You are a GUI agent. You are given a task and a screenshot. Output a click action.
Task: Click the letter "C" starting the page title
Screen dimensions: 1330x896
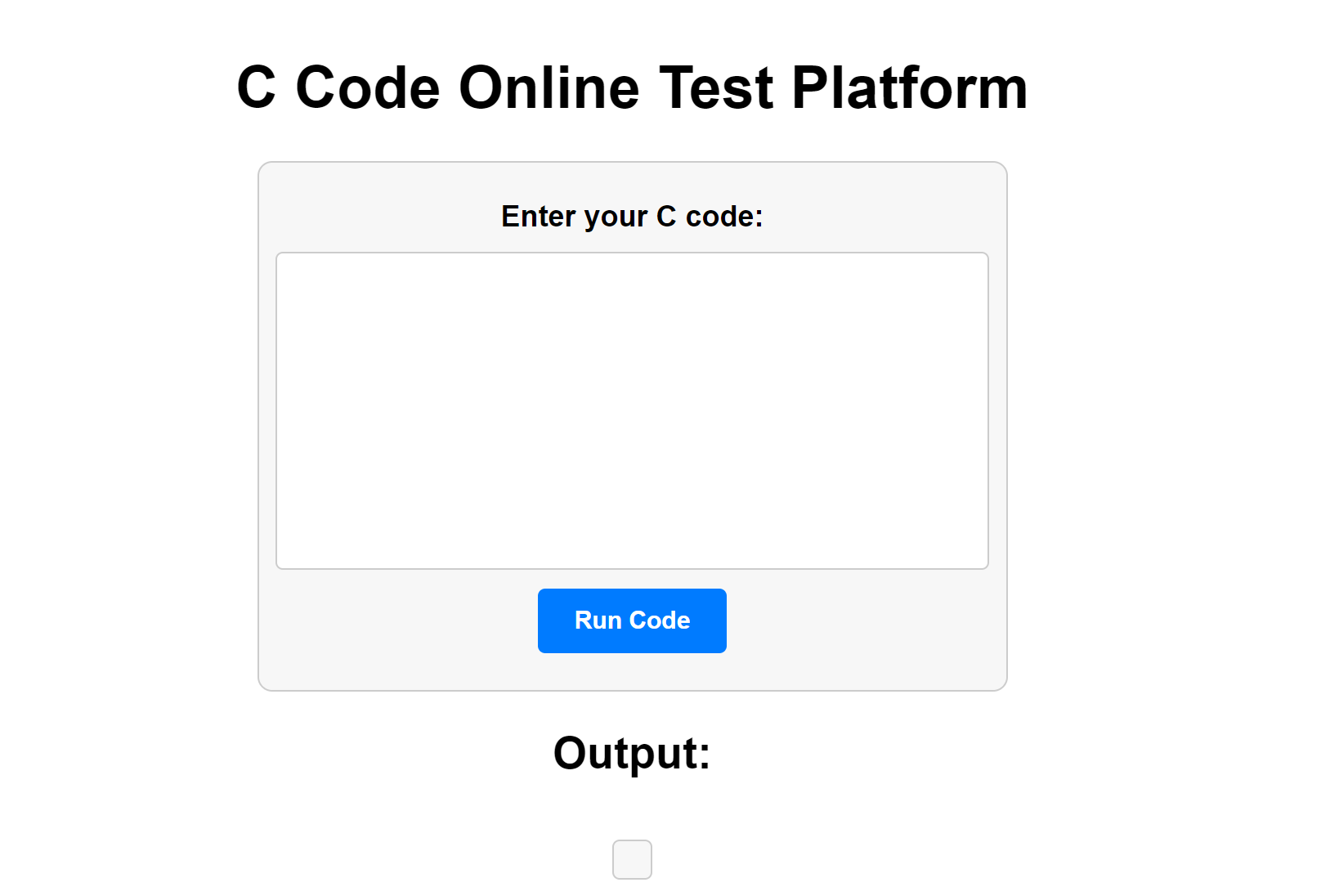pyautogui.click(x=257, y=87)
